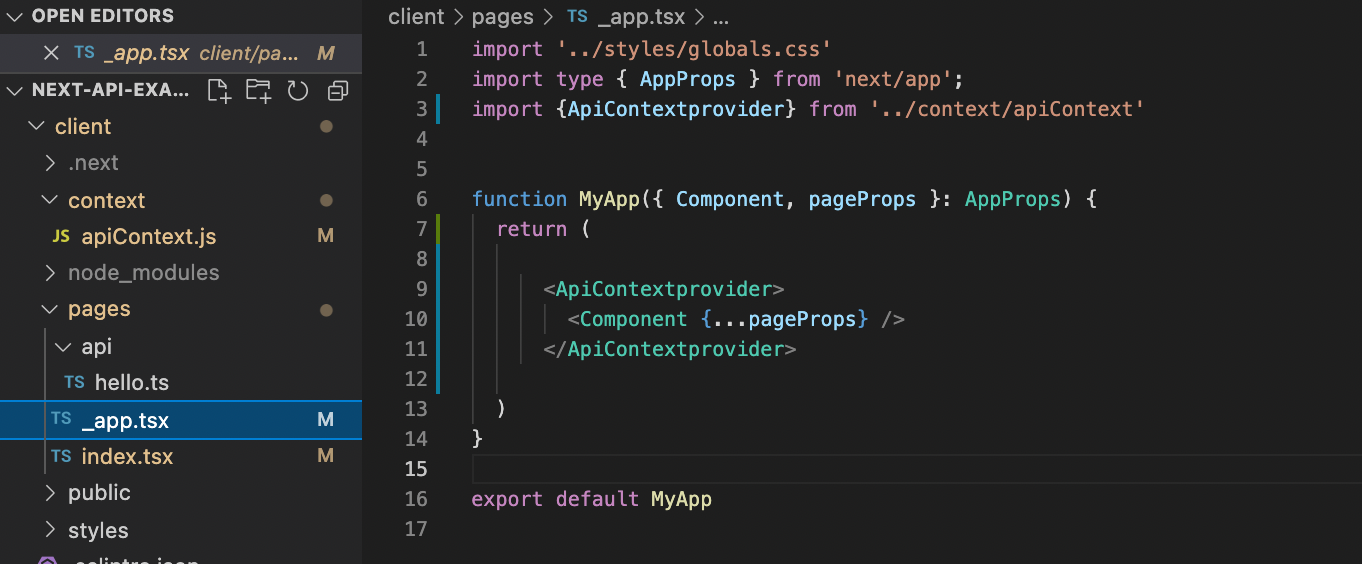This screenshot has height=564, width=1362.
Task: Expand the node_modules folder
Action: coord(50,273)
